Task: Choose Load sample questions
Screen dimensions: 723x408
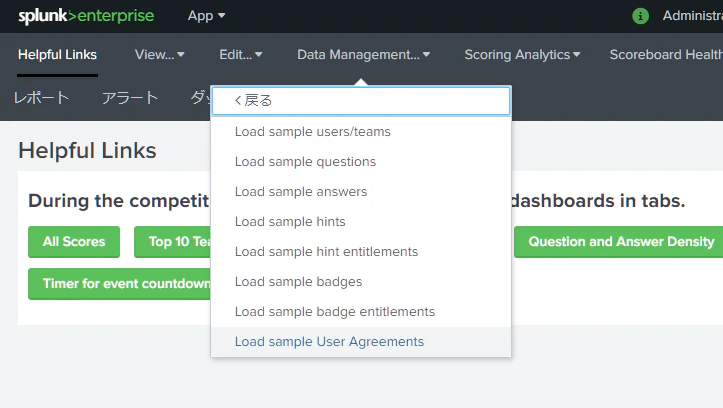Action: [x=361, y=162]
